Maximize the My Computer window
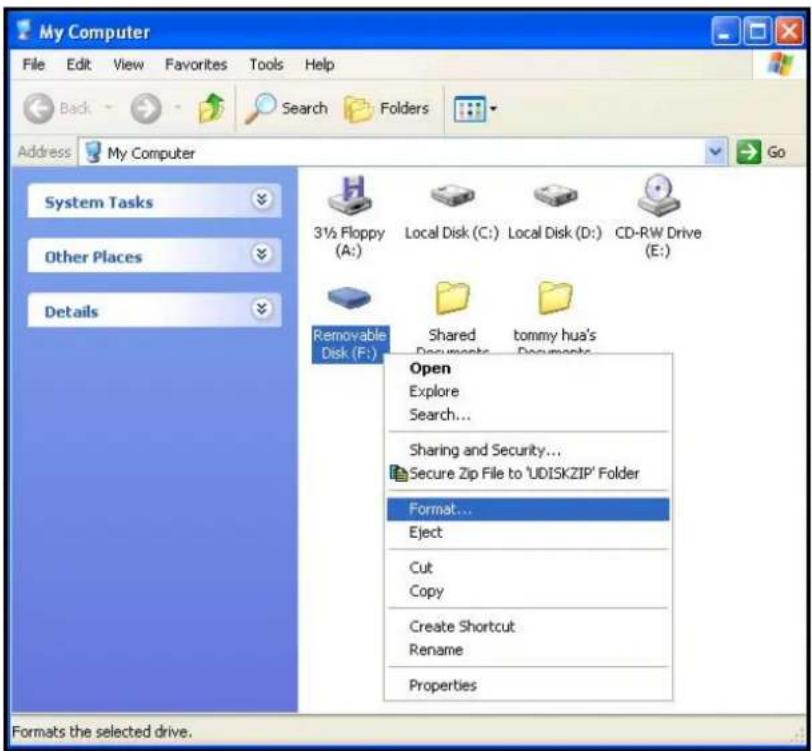 pos(757,31)
